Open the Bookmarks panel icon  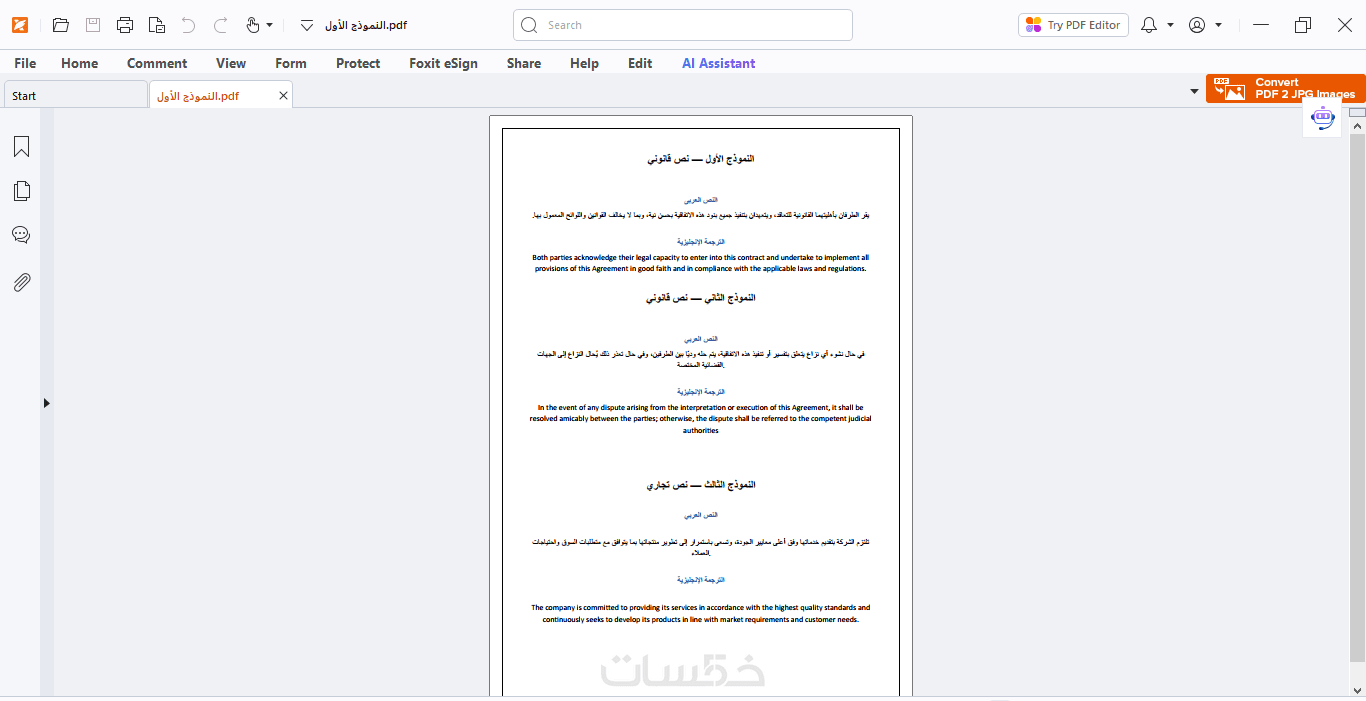coord(21,147)
